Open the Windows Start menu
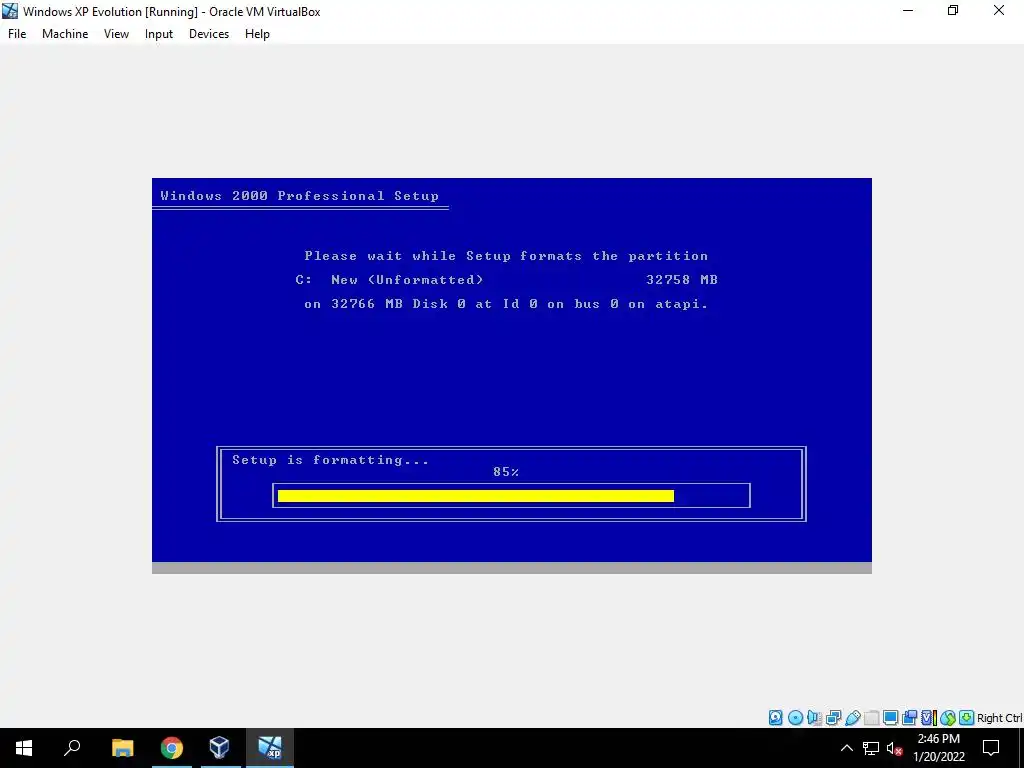1024x768 pixels. click(24, 748)
